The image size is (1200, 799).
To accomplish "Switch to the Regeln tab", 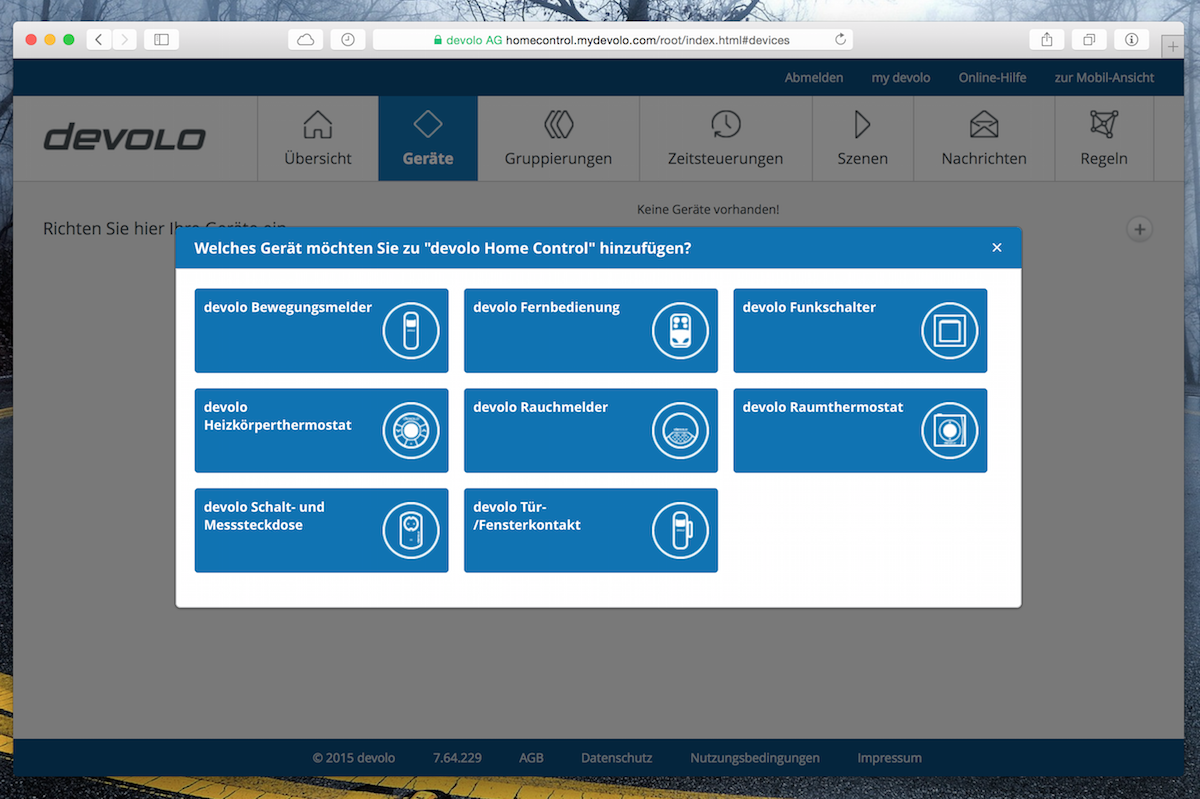I will point(1104,138).
